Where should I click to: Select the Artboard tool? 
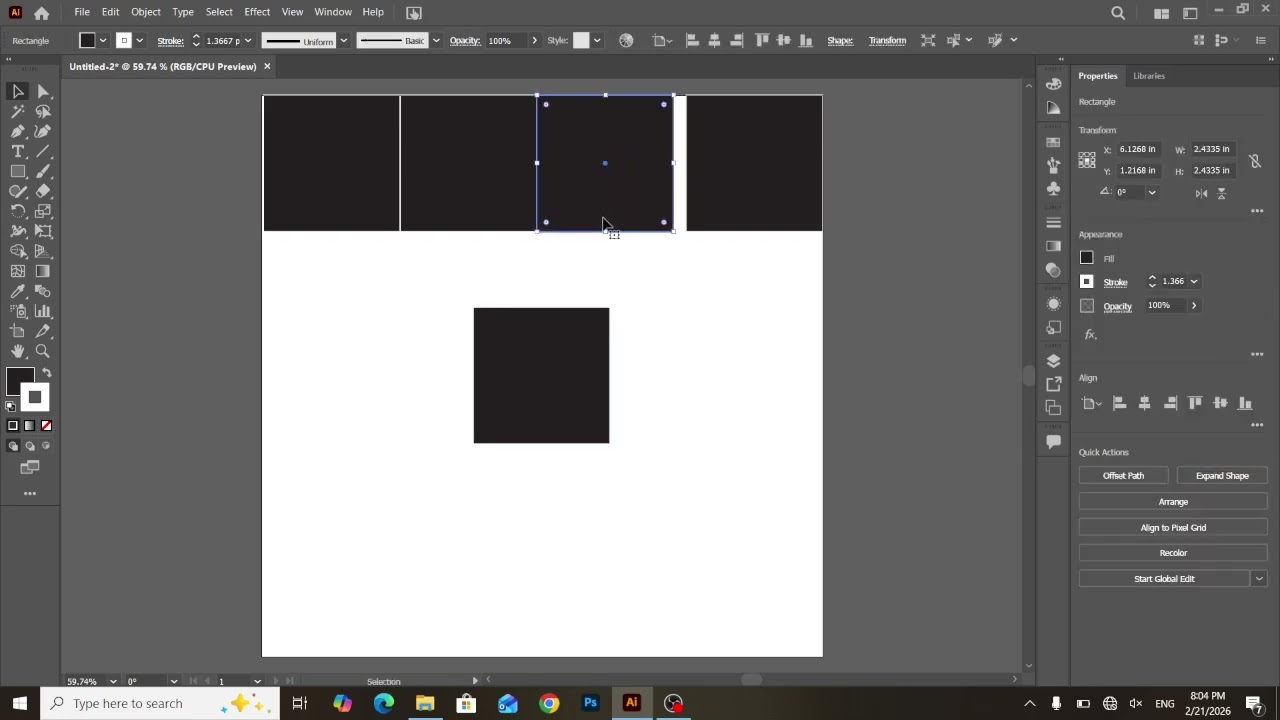point(18,331)
